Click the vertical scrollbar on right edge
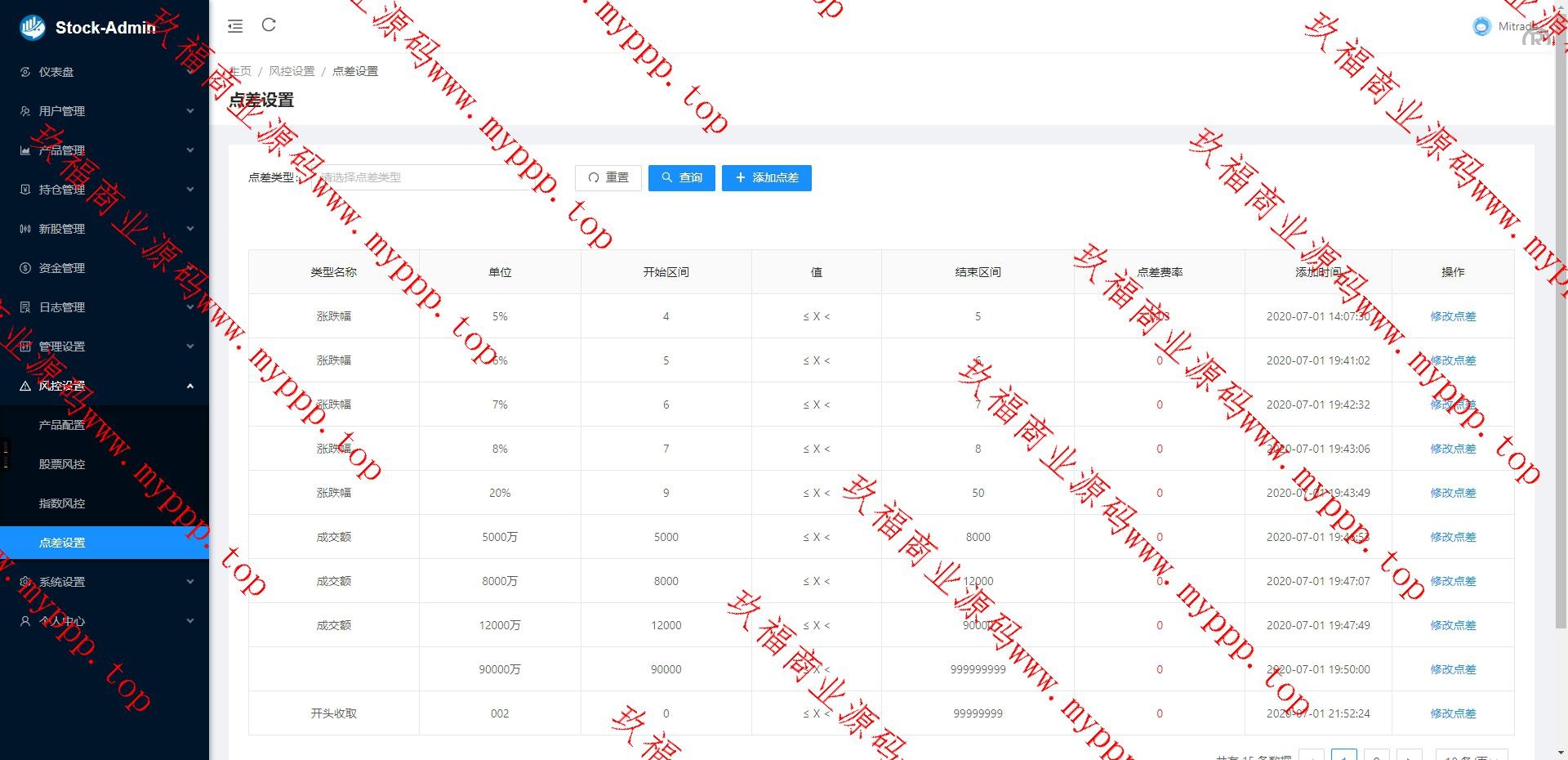The width and height of the screenshot is (1568, 760). 1561,327
